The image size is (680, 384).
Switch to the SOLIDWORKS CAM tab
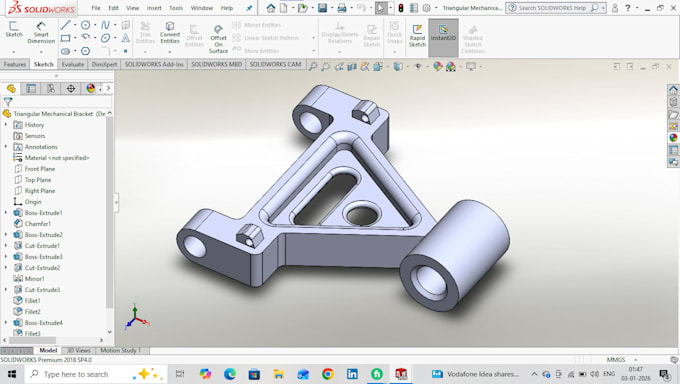[275, 64]
